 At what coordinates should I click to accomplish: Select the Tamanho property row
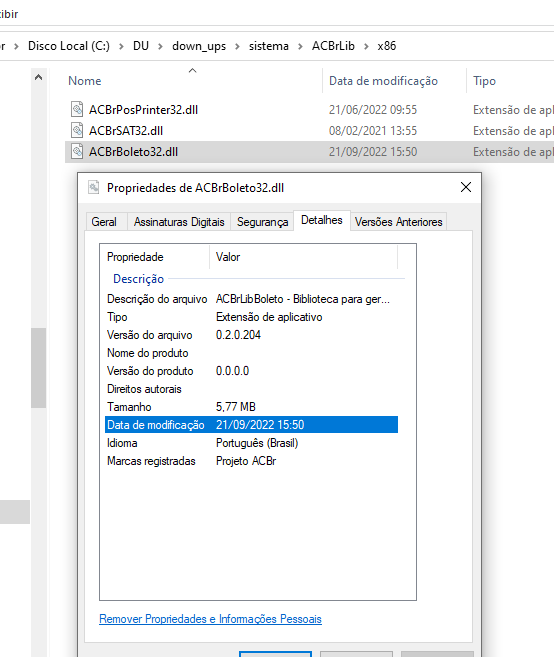tap(251, 407)
